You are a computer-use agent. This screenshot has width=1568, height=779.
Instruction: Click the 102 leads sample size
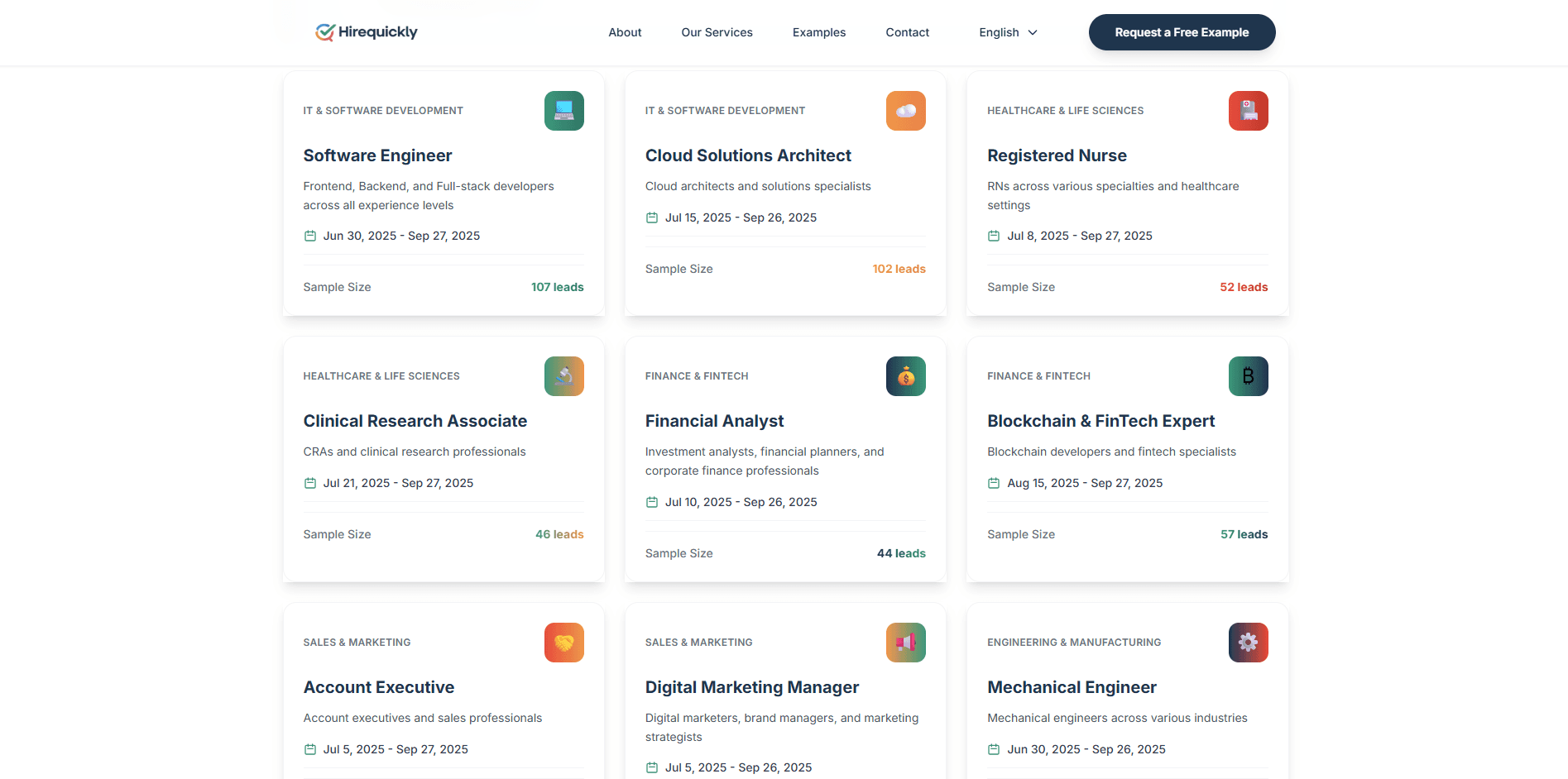tap(899, 269)
